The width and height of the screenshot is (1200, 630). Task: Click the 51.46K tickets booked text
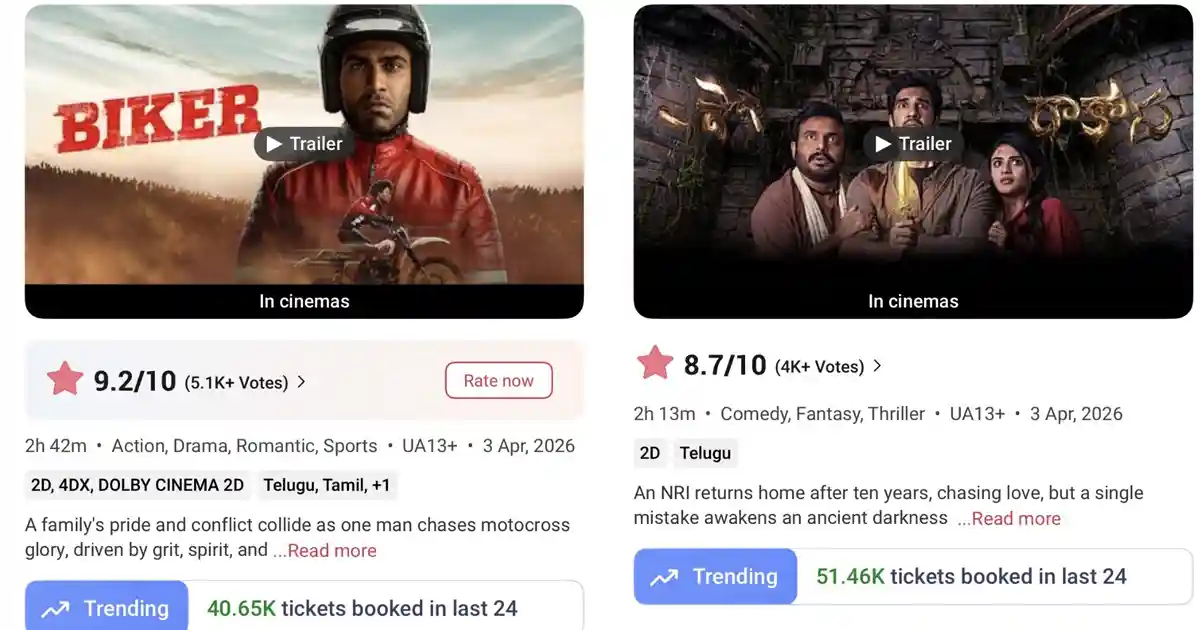coord(971,576)
